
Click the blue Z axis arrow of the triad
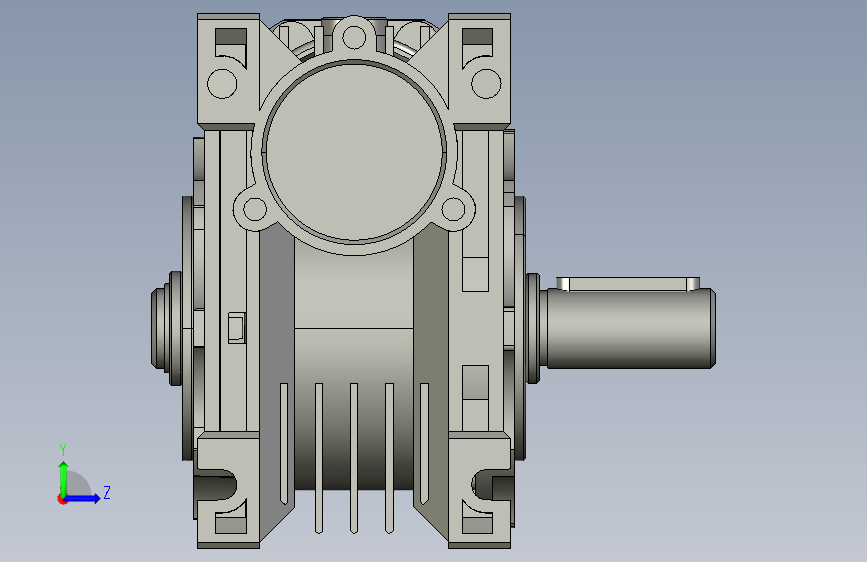pos(85,498)
